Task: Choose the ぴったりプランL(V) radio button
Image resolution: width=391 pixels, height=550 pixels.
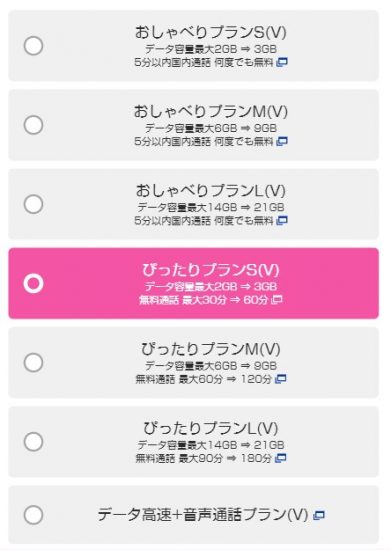Action: pos(33,441)
